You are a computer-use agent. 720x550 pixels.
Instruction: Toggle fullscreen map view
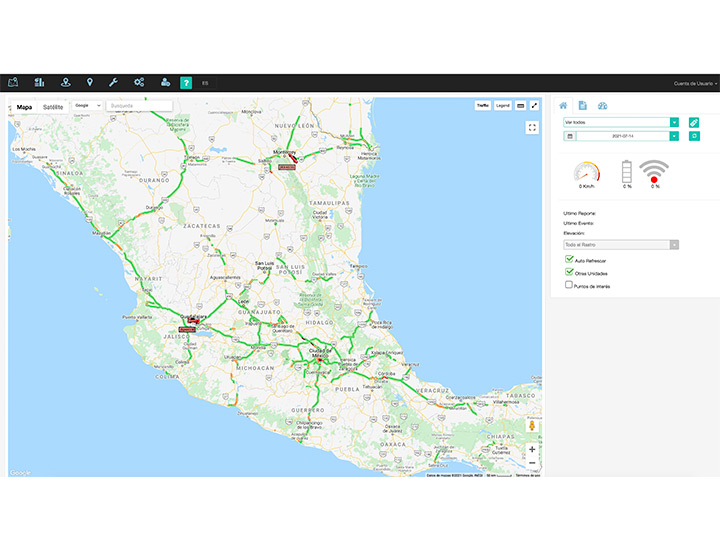(532, 128)
